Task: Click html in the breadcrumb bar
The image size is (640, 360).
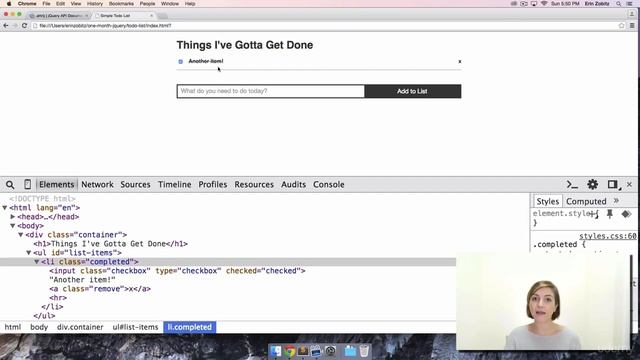Action: (13, 327)
